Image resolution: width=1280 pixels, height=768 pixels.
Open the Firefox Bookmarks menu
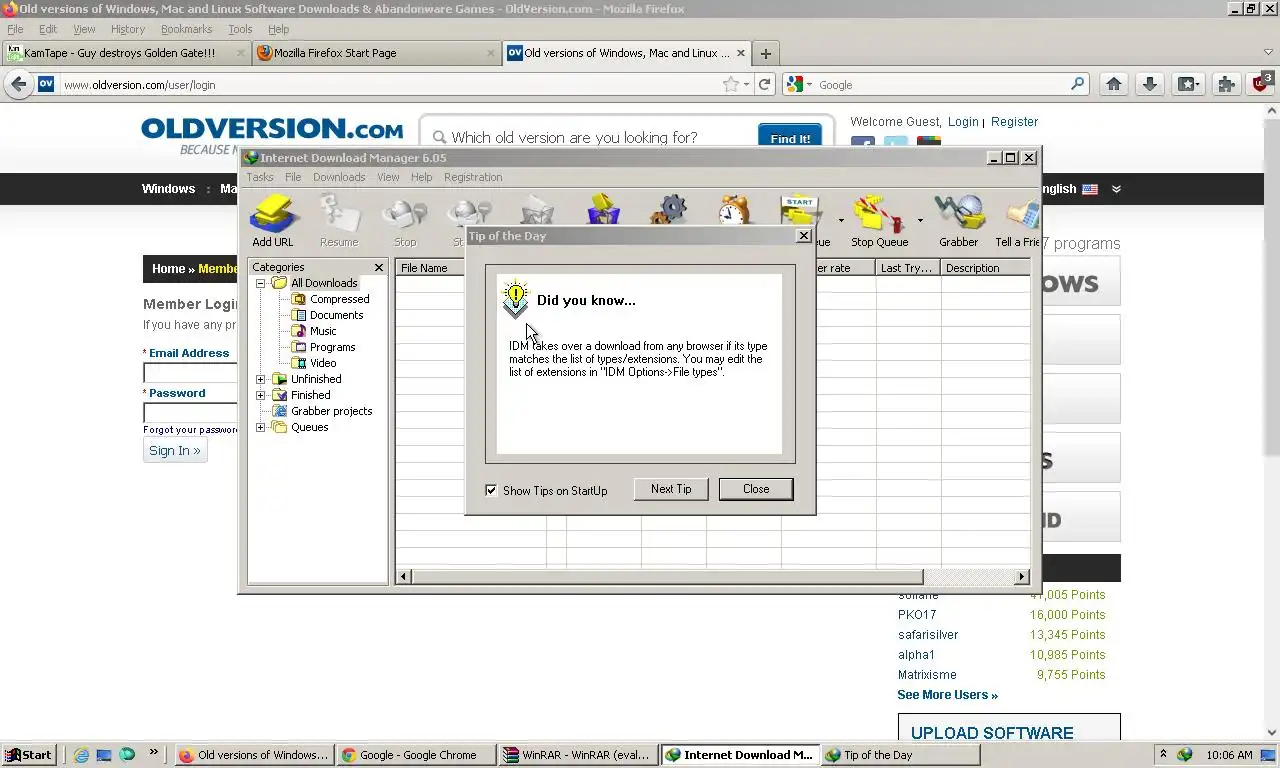[186, 29]
